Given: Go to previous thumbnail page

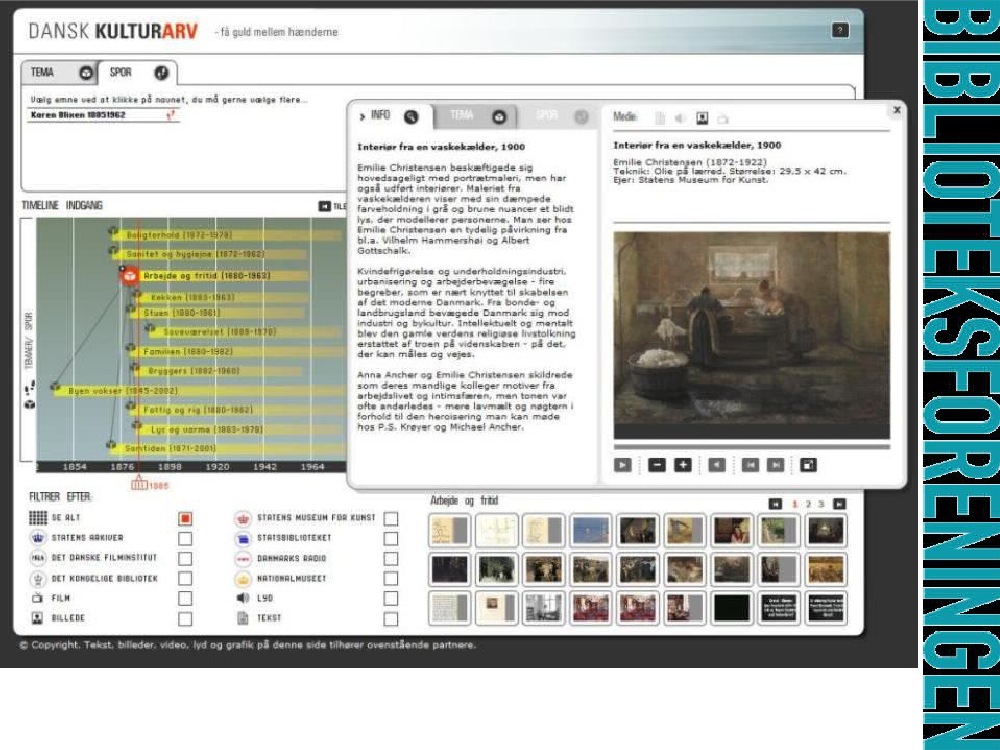Looking at the screenshot, I should tap(775, 504).
